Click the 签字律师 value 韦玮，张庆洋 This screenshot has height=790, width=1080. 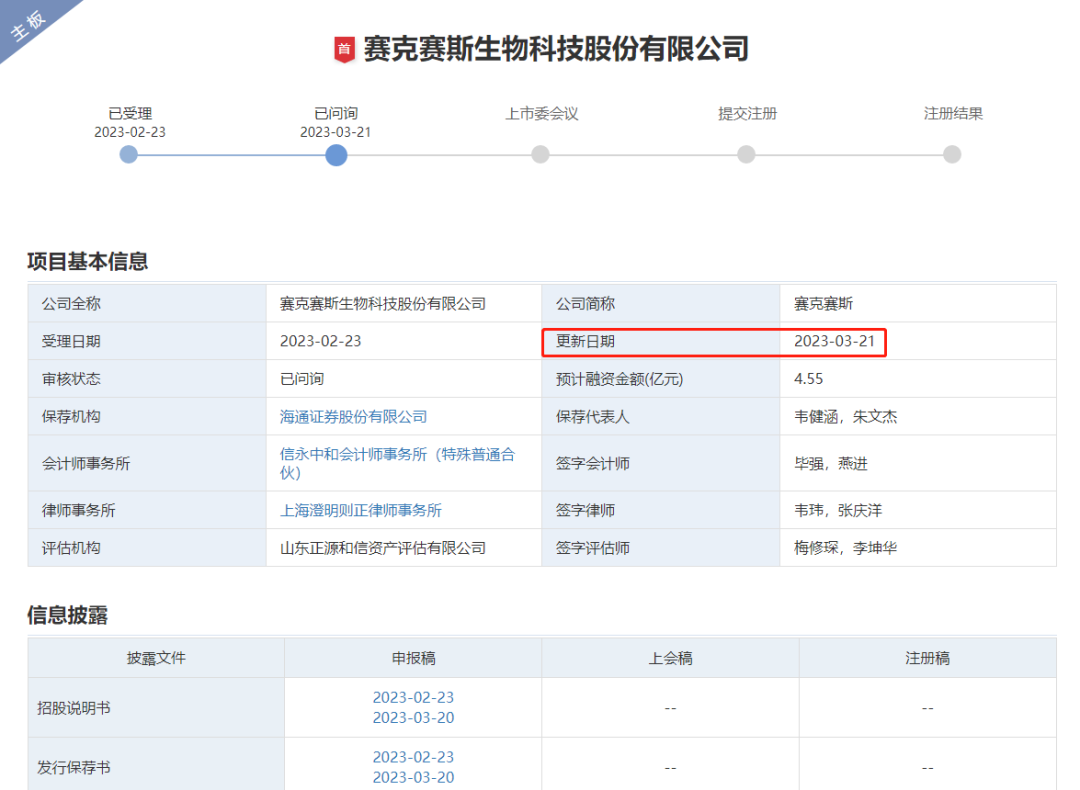point(838,510)
